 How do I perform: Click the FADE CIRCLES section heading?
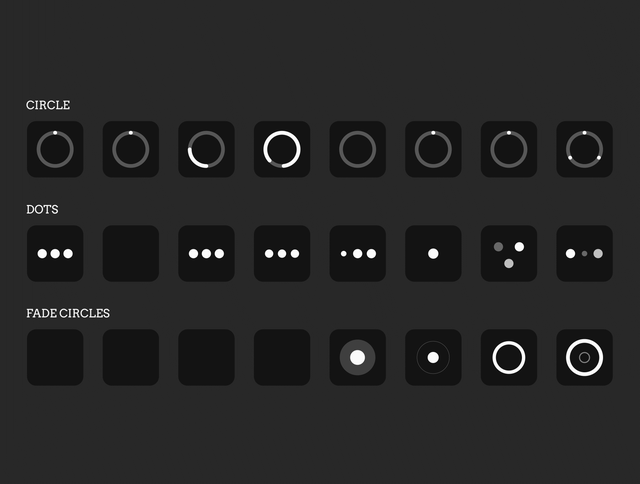point(68,313)
